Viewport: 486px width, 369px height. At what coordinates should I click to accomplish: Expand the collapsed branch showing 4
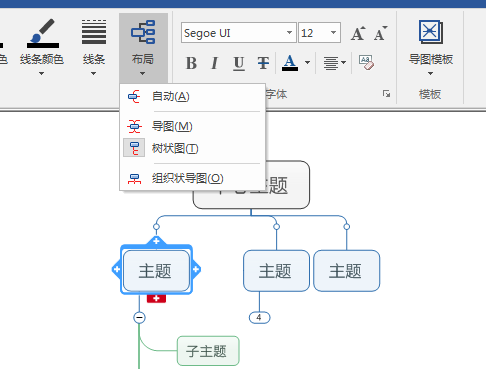coord(259,317)
